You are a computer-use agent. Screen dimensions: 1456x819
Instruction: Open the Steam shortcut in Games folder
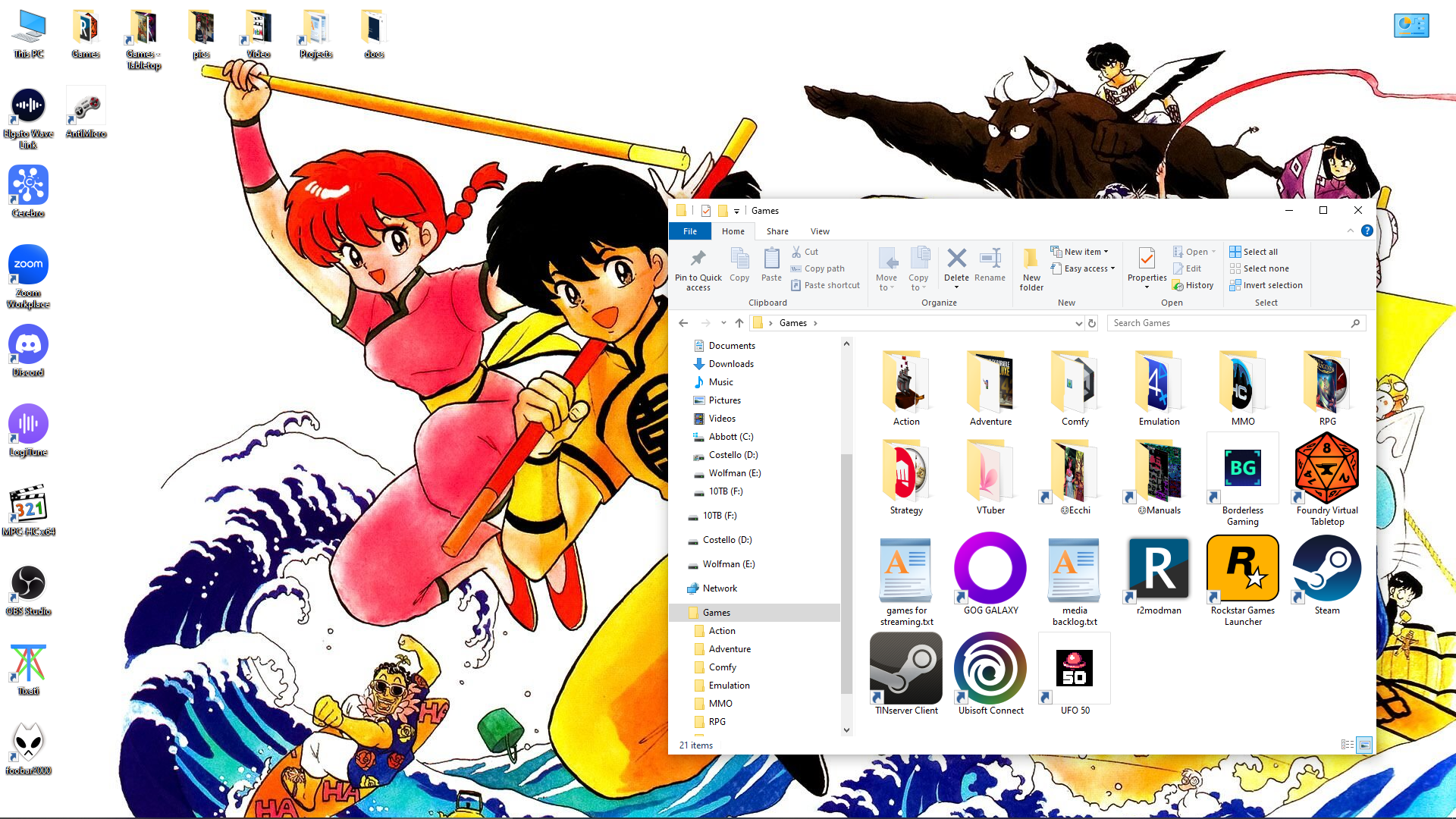click(1326, 575)
